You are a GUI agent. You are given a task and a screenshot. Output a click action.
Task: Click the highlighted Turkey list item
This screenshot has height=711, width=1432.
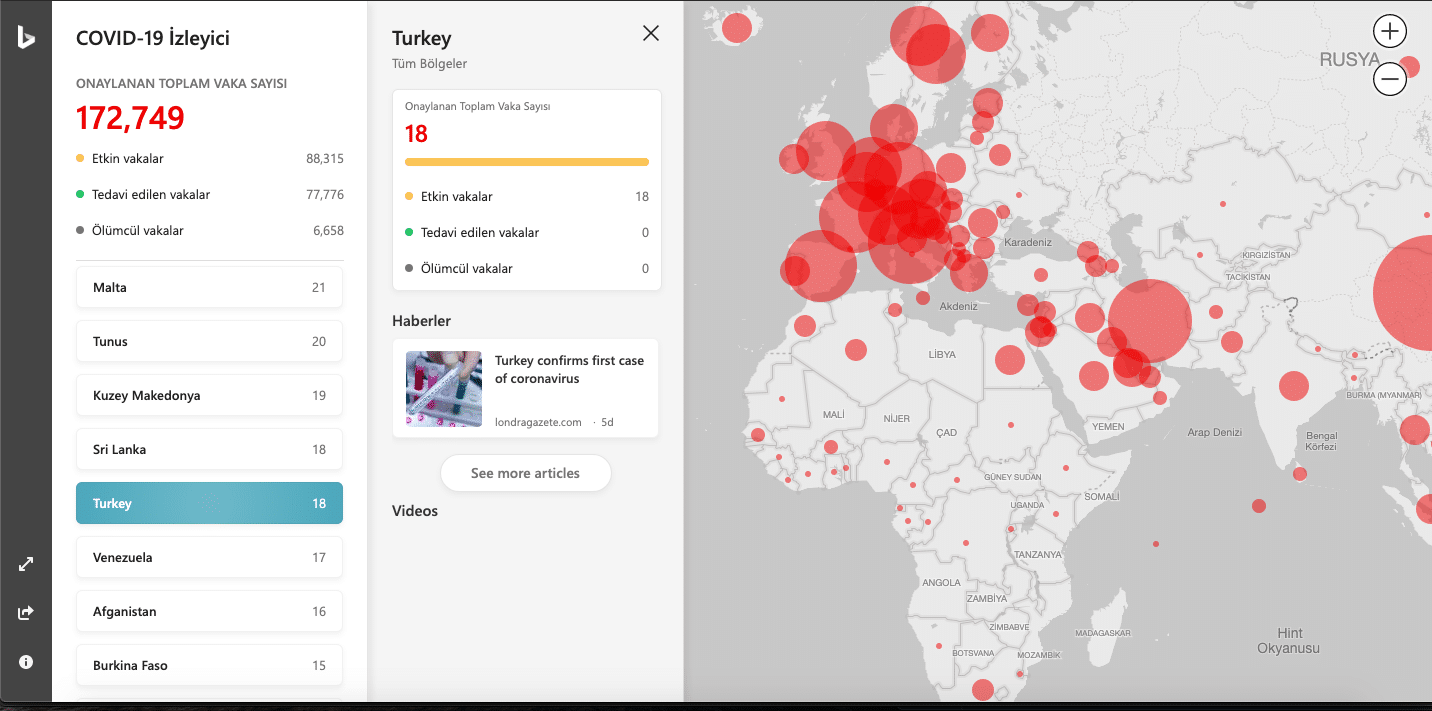(209, 503)
